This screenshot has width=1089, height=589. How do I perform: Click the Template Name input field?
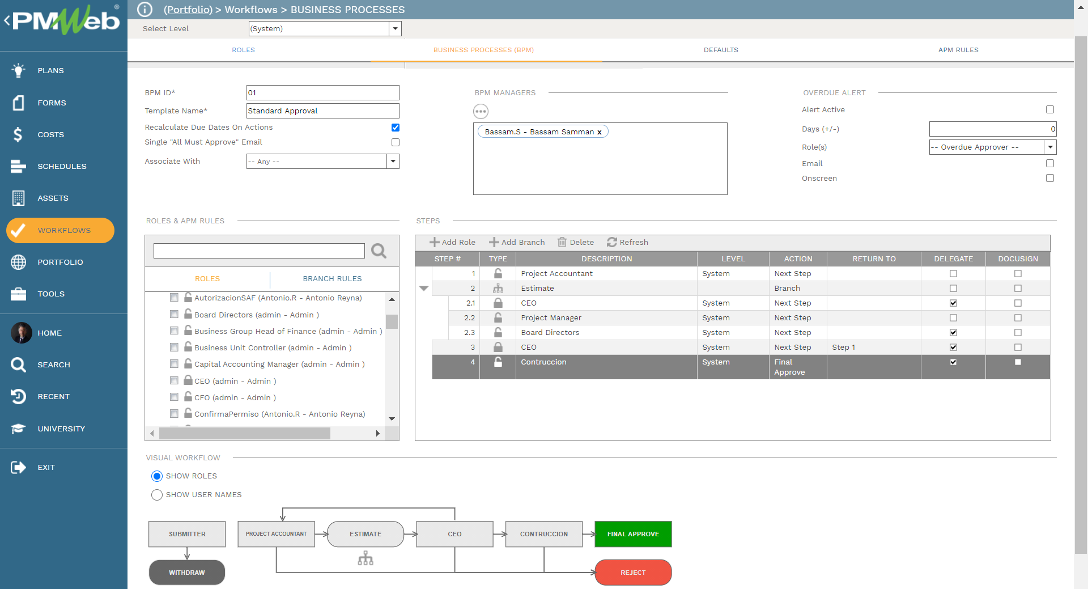click(323, 110)
